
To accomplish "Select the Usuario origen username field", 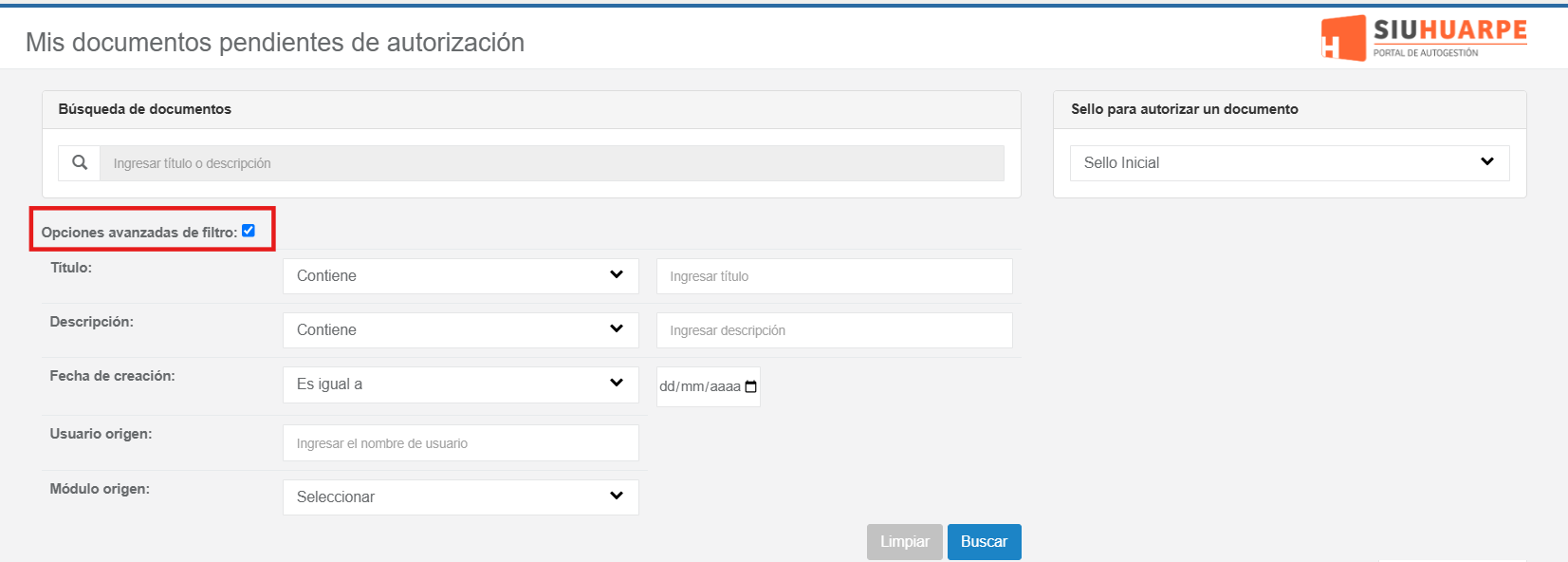I will 460,443.
